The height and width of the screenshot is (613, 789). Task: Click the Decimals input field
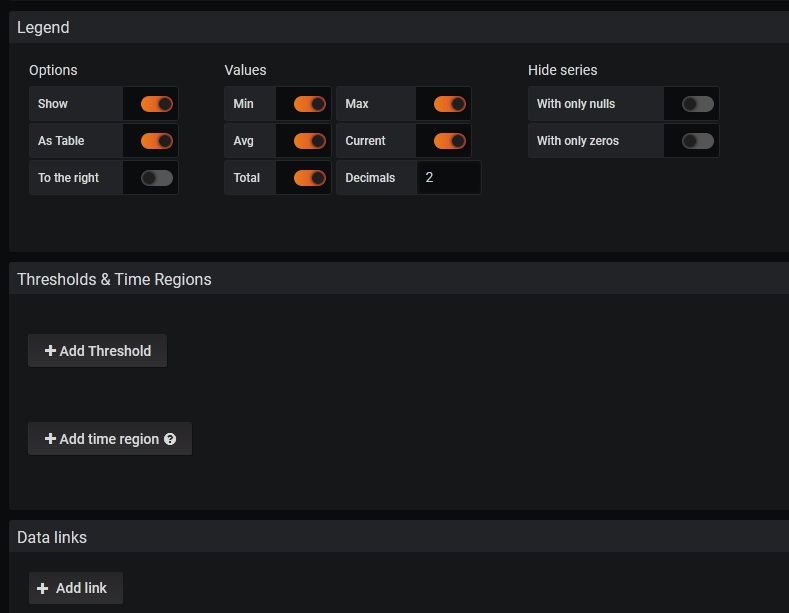point(448,178)
